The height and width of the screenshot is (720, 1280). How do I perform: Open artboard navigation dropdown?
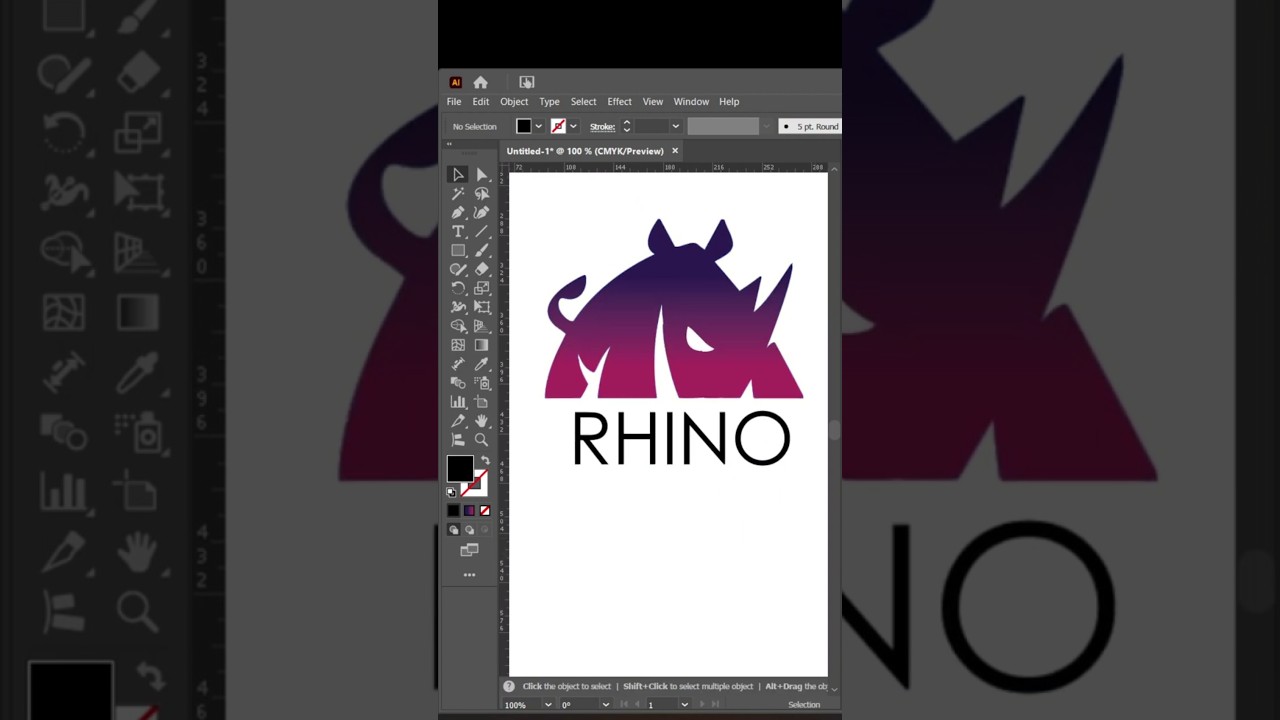point(684,705)
